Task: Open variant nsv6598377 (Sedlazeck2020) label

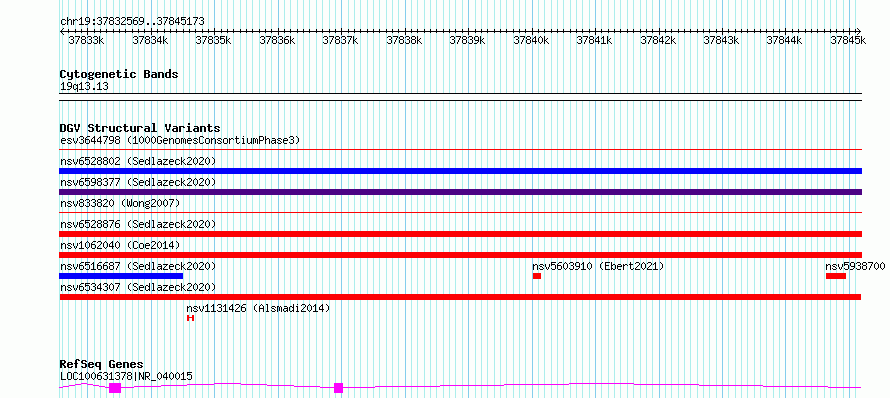Action: (138, 182)
